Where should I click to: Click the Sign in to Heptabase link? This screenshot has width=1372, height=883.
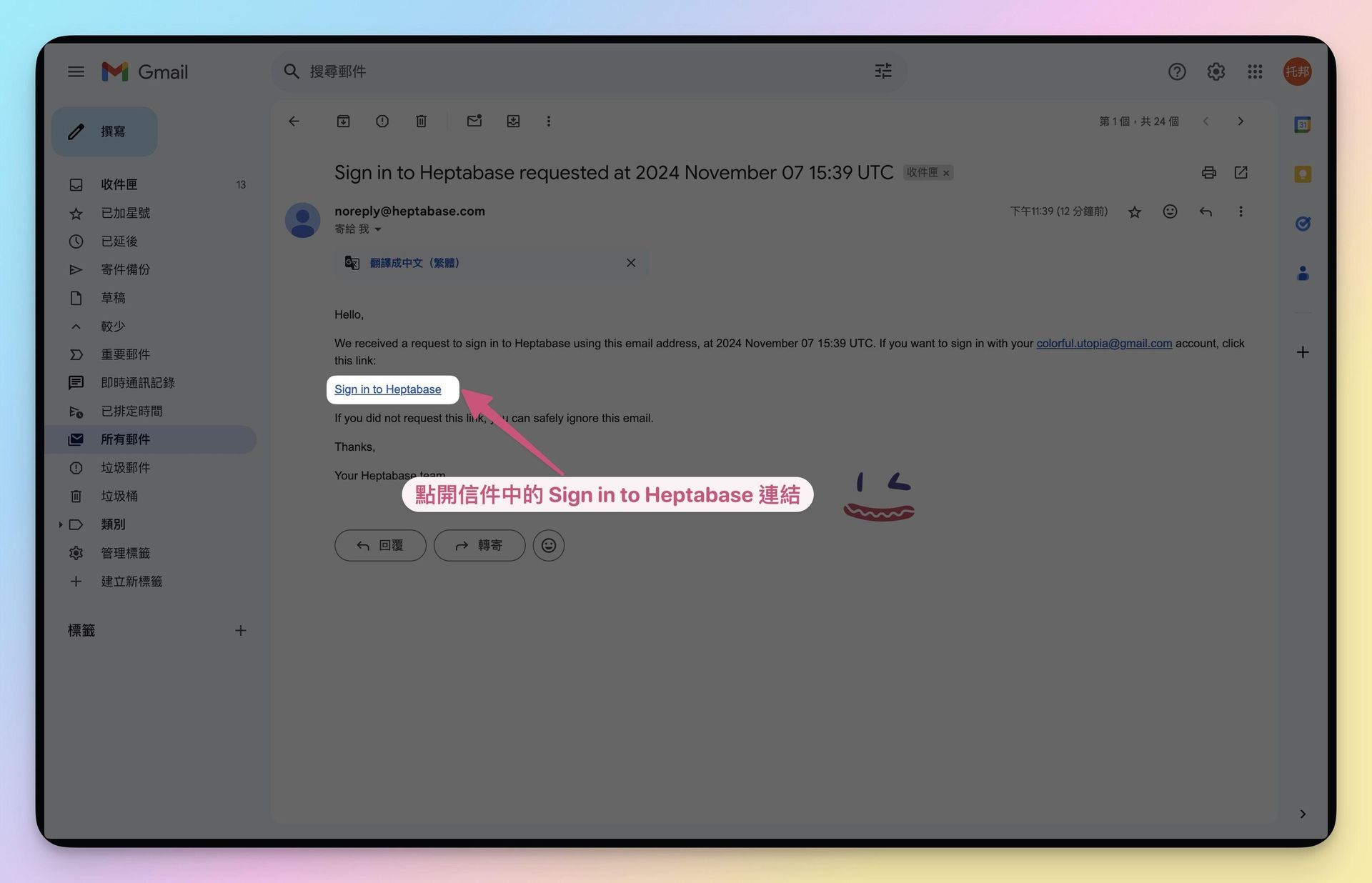click(x=387, y=389)
